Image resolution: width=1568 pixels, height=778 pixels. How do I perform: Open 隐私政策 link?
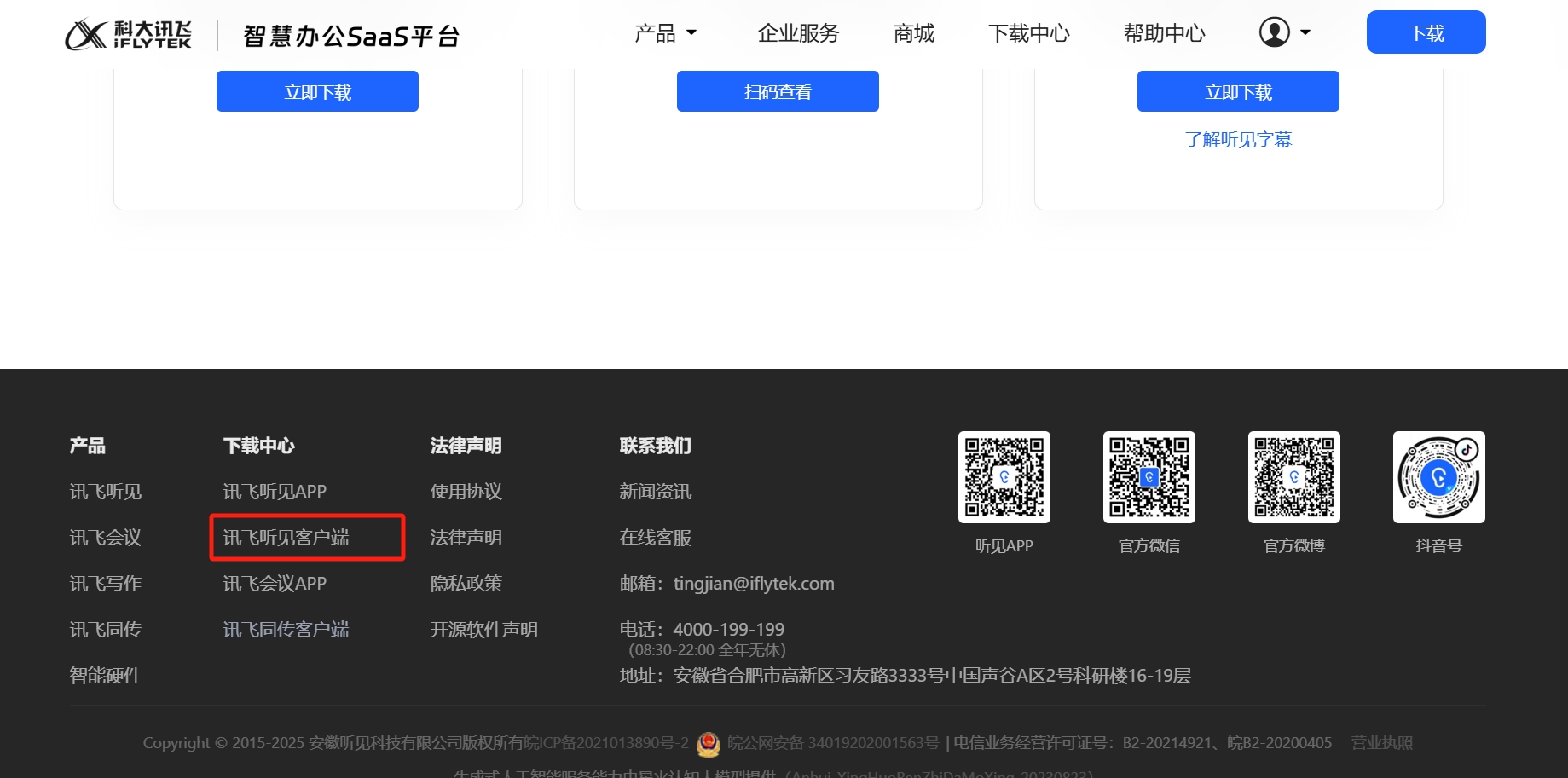click(466, 584)
